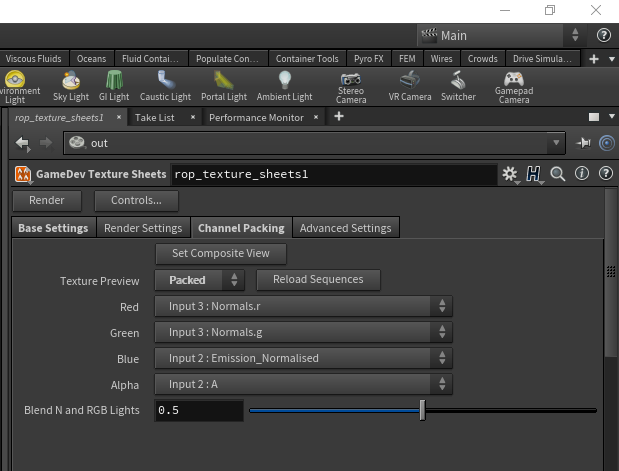Open the Performance Monitor pane tab
The height and width of the screenshot is (471, 619).
pos(256,118)
